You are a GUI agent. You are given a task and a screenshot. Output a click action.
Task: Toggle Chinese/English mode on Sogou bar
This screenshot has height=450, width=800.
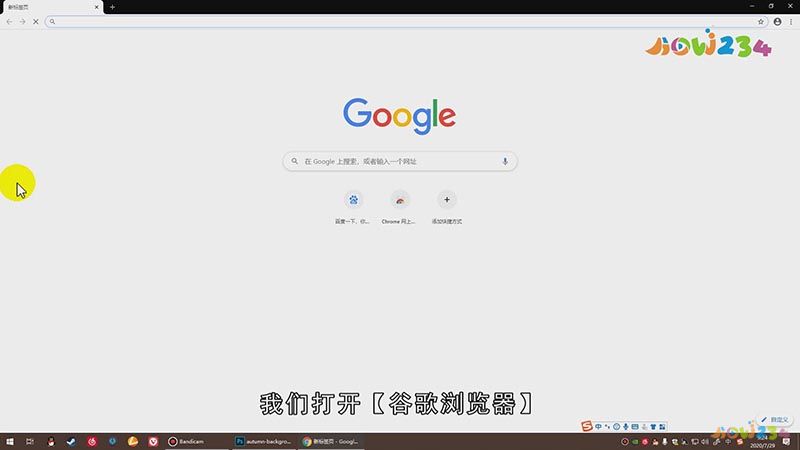(x=598, y=427)
